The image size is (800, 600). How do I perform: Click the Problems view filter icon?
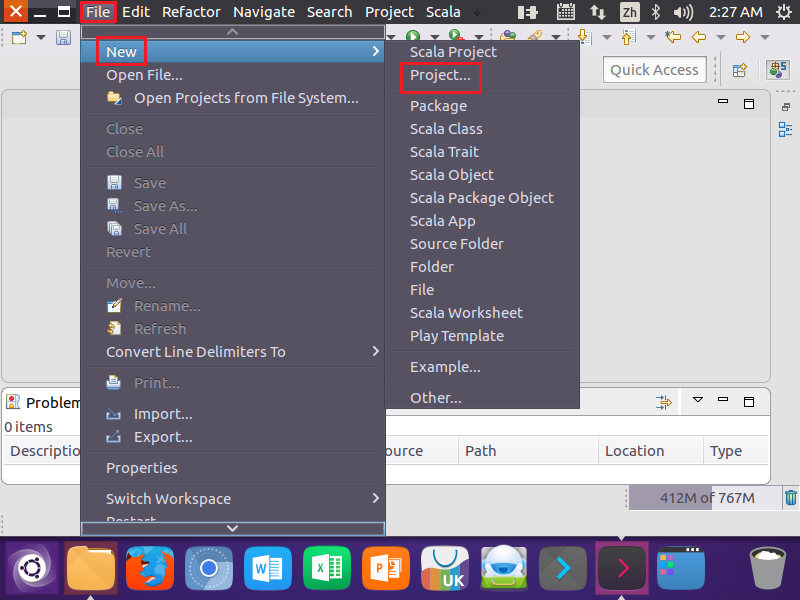pyautogui.click(x=664, y=402)
